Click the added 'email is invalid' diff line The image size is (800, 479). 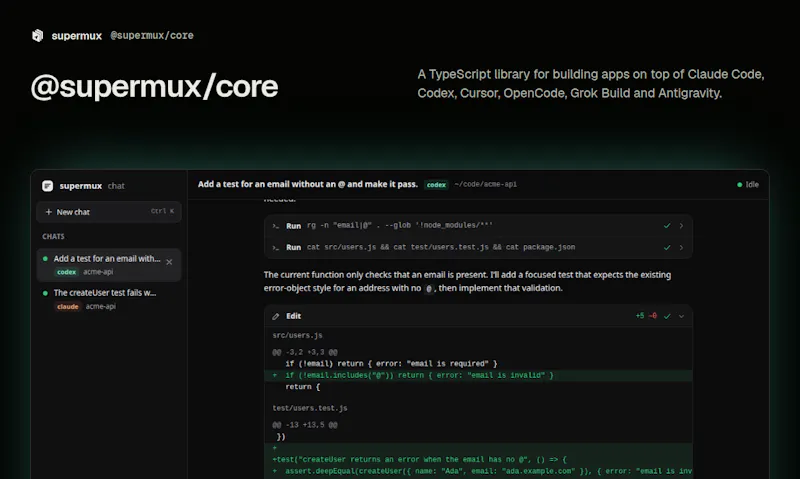tap(478, 375)
